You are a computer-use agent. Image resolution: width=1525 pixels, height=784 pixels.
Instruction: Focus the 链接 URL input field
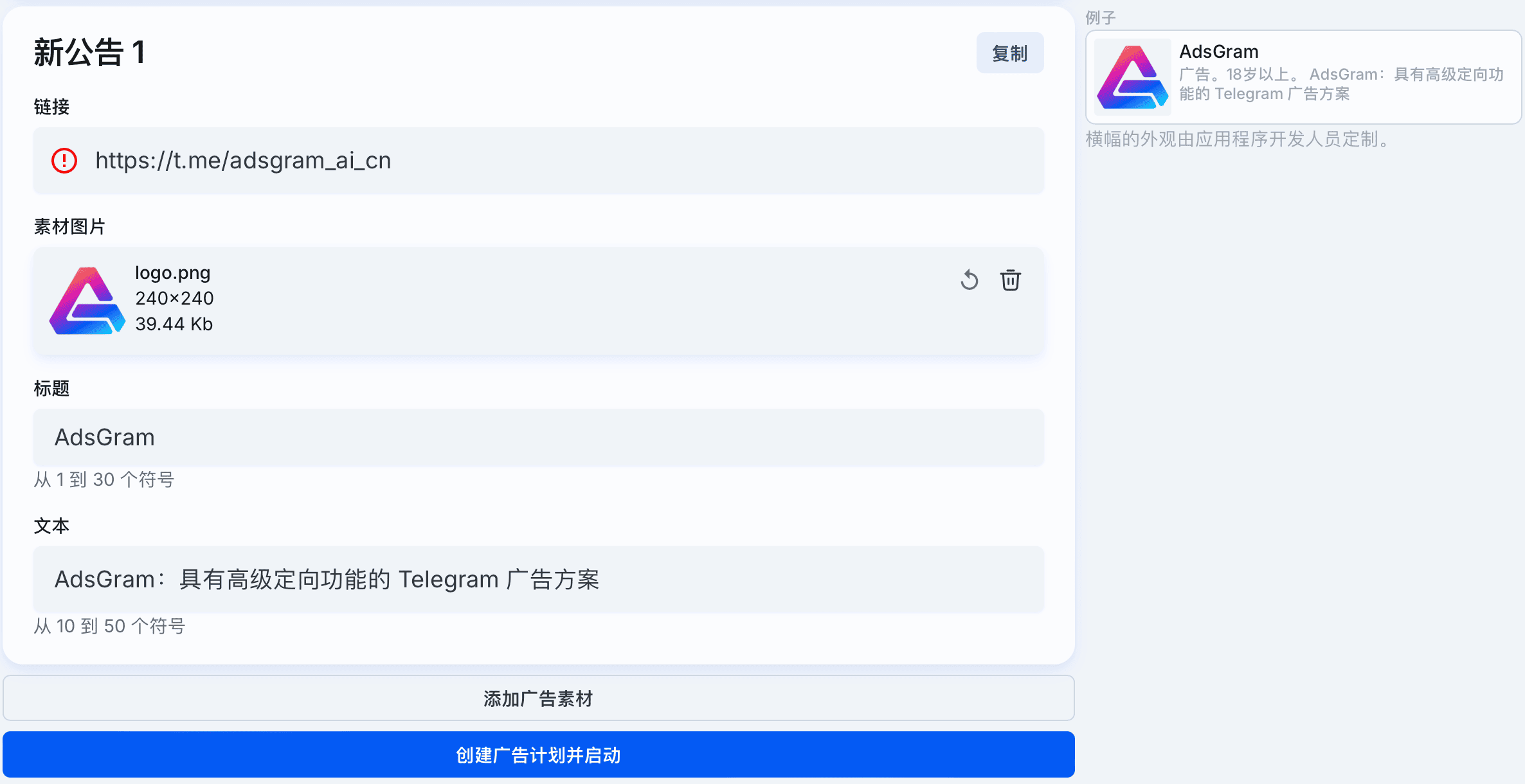(x=450, y=161)
